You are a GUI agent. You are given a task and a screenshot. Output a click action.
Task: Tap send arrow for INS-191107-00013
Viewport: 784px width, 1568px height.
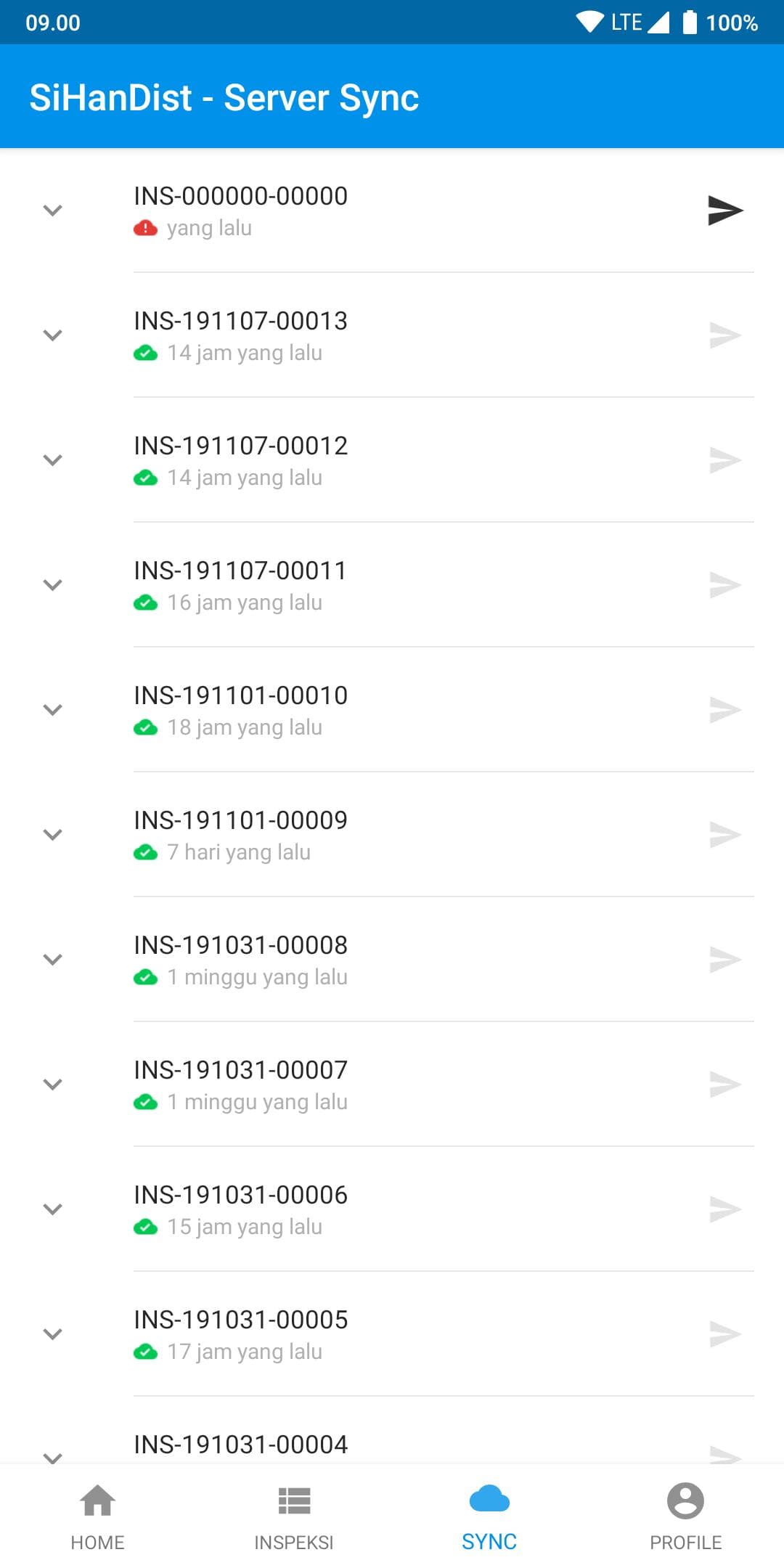[725, 335]
